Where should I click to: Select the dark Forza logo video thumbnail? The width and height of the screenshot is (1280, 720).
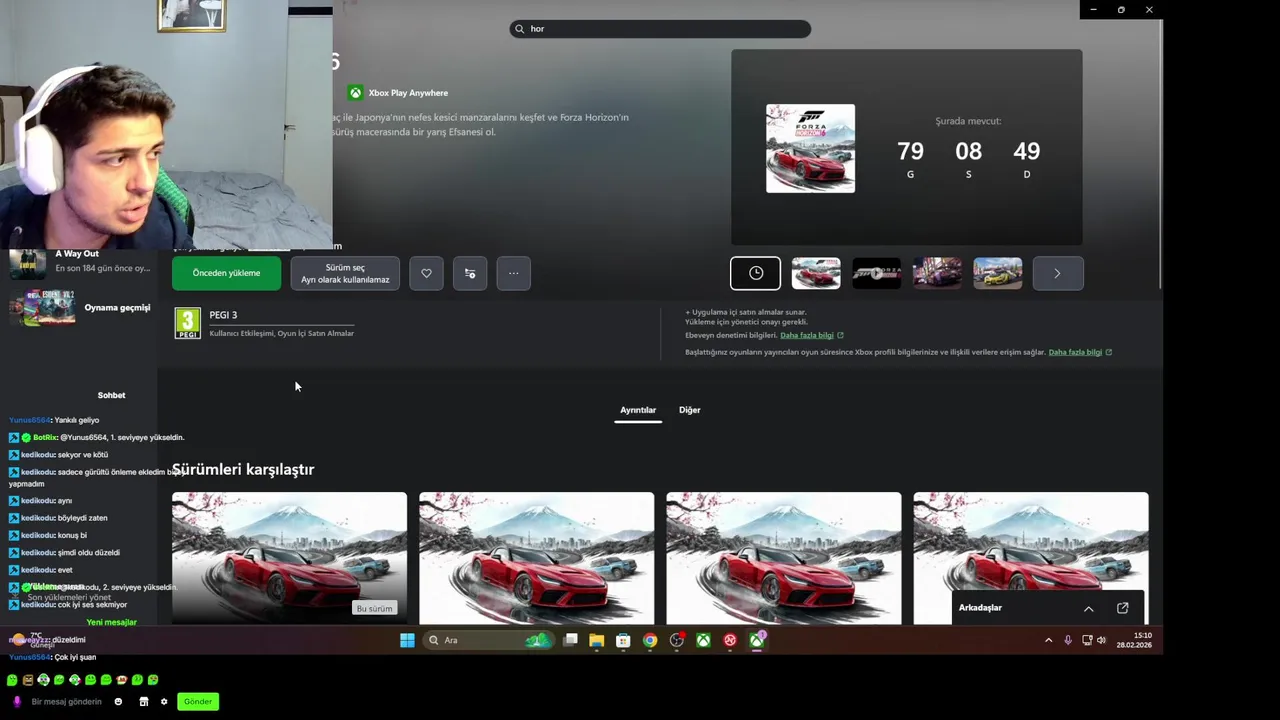pyautogui.click(x=876, y=273)
